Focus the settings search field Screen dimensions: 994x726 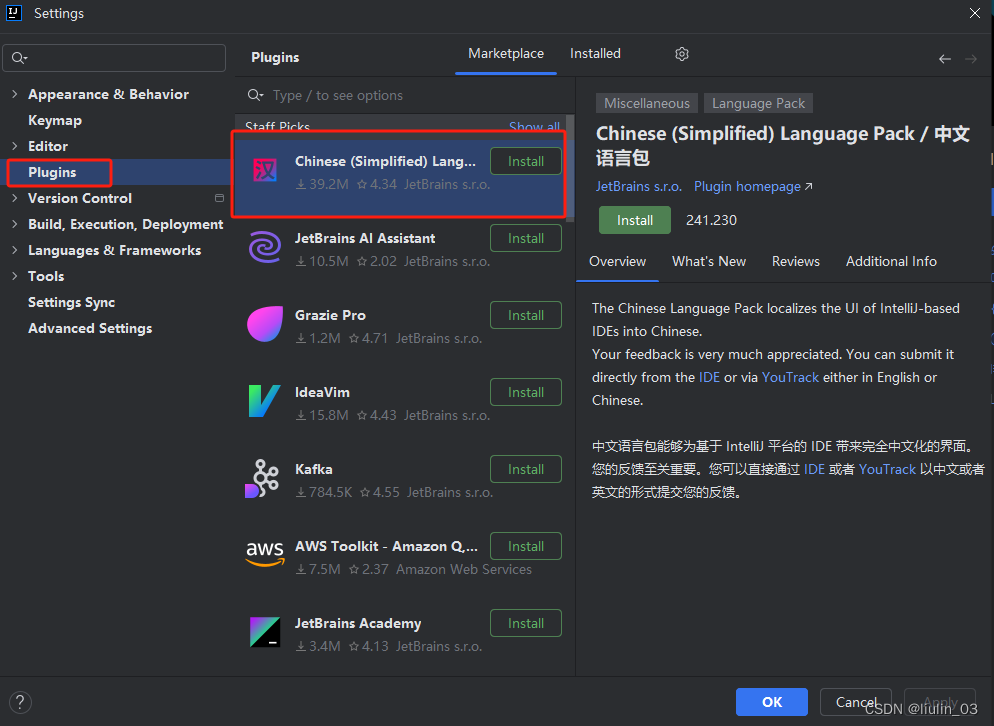click(114, 58)
